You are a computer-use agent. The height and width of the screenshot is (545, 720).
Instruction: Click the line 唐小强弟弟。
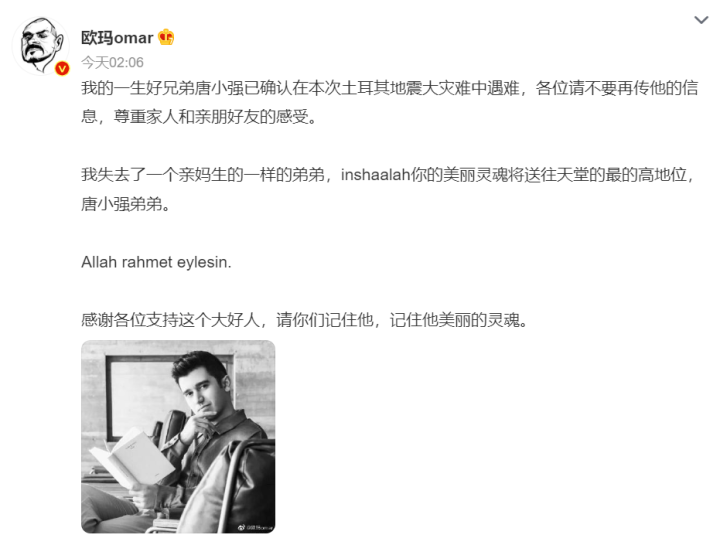[x=126, y=204]
